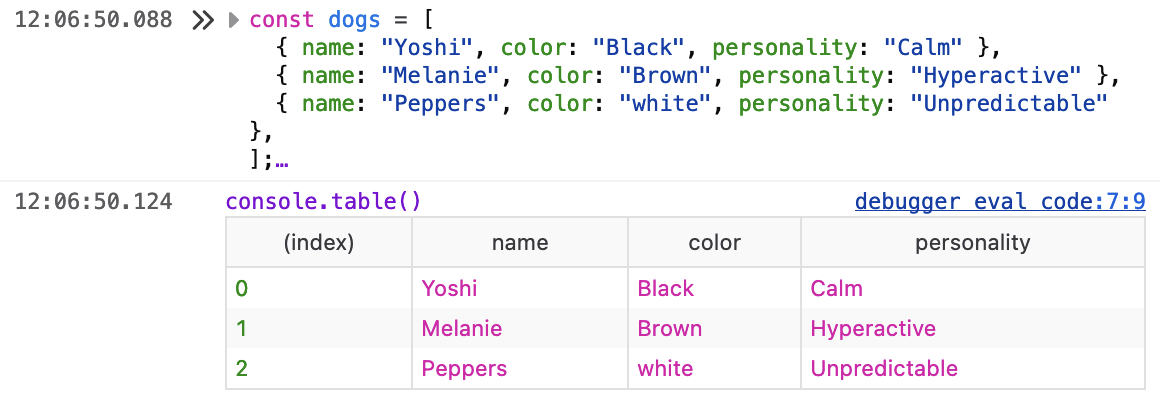Select the Melanie cell in the table
This screenshot has height=396, width=1160.
tap(520, 328)
